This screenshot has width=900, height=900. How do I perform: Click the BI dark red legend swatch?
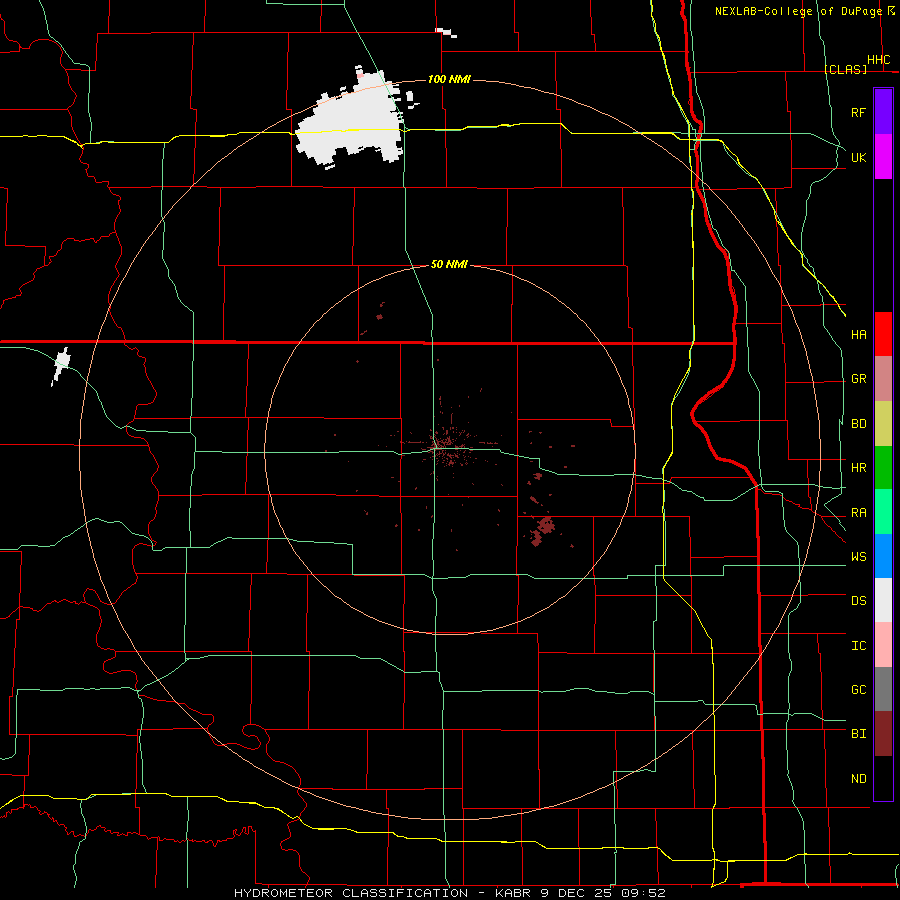coord(883,734)
